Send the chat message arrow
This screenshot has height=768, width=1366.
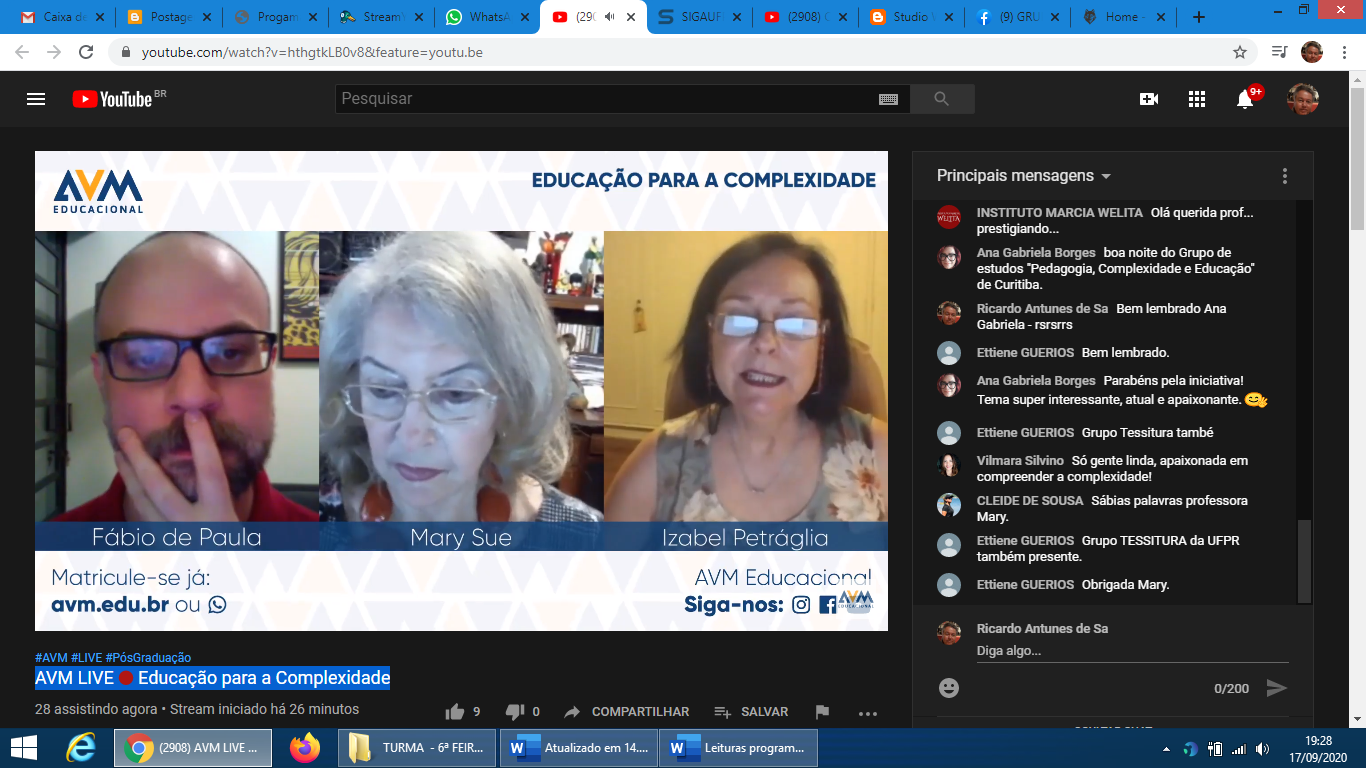tap(1276, 688)
